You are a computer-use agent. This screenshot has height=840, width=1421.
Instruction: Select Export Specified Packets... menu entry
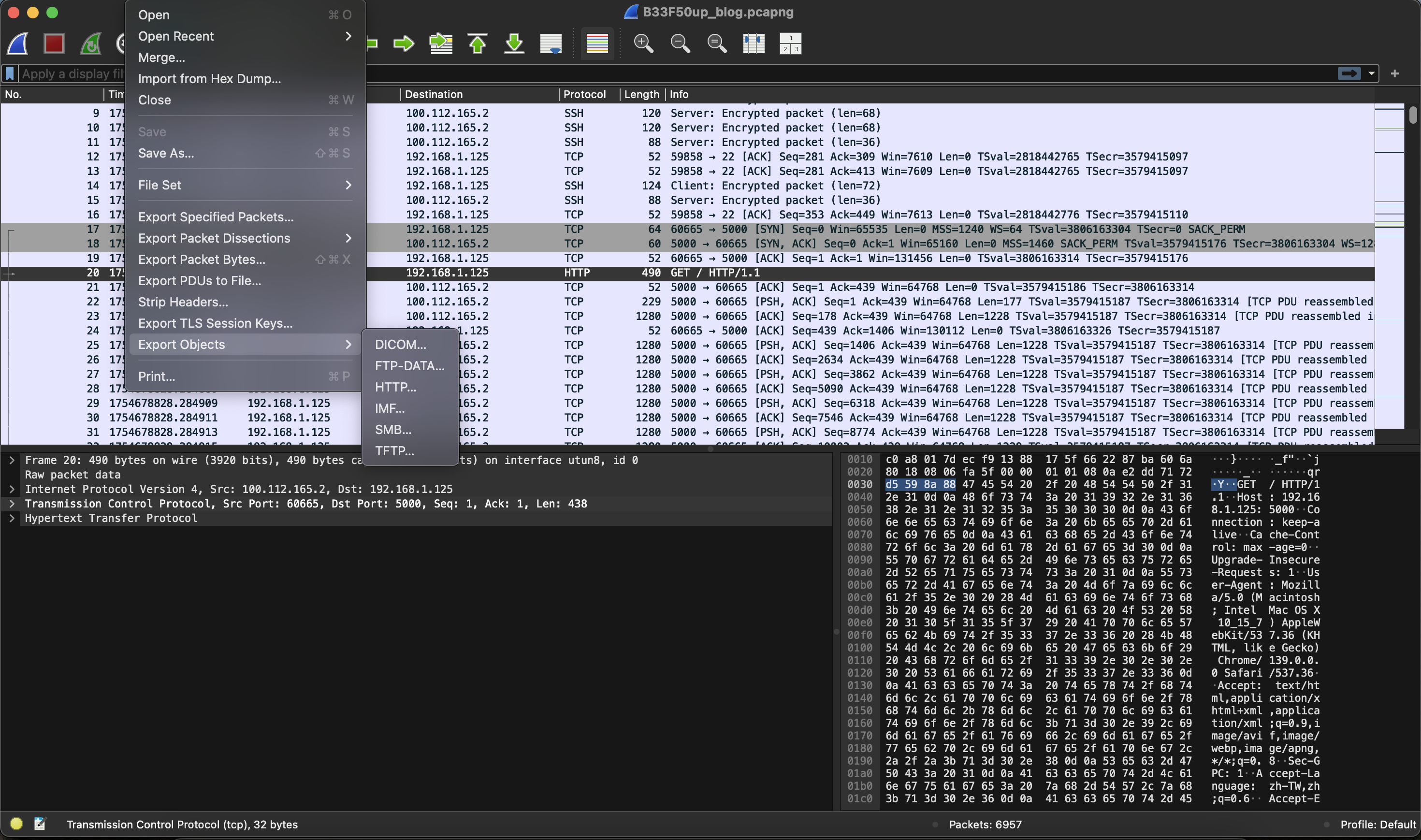coord(216,217)
